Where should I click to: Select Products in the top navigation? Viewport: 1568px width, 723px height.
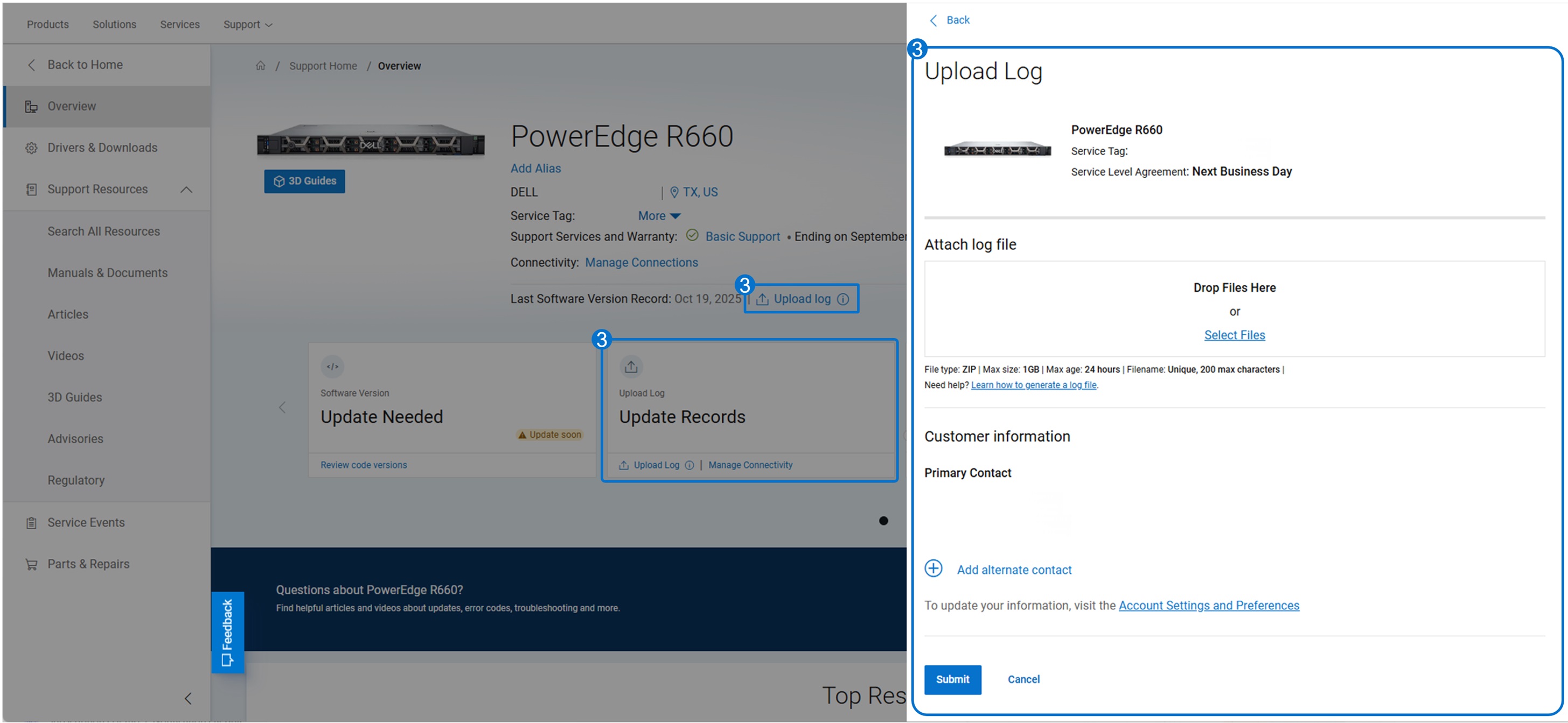click(47, 24)
